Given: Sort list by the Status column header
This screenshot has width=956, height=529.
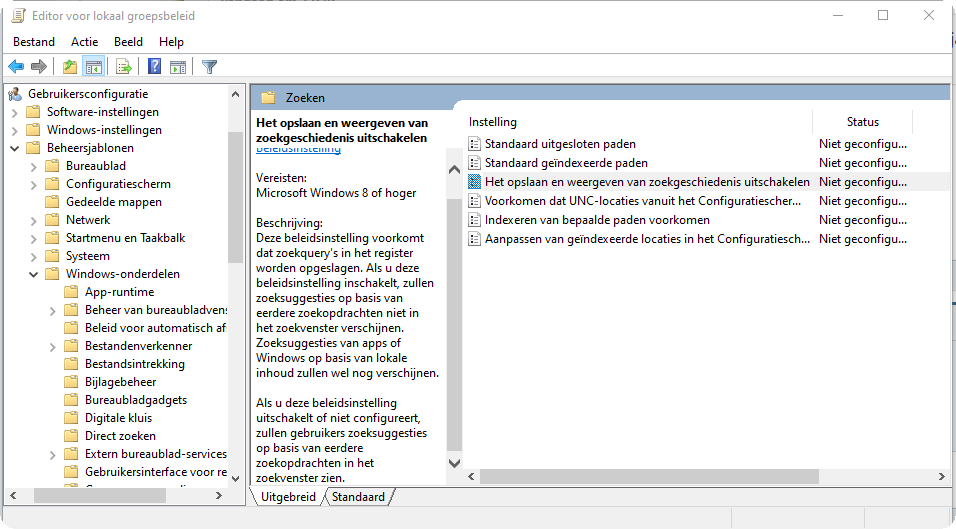Looking at the screenshot, I should (862, 122).
